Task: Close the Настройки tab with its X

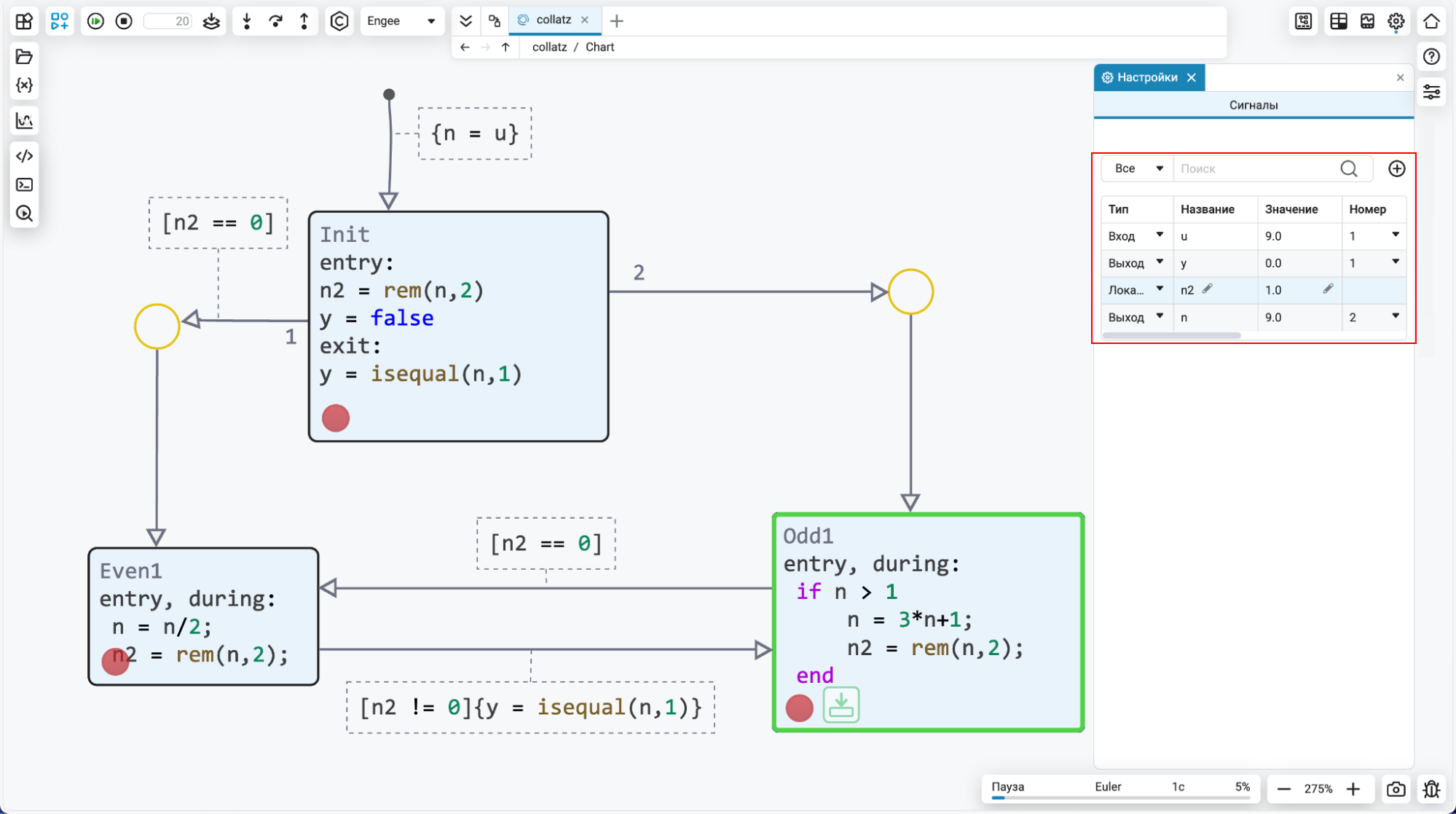Action: pyautogui.click(x=1192, y=77)
